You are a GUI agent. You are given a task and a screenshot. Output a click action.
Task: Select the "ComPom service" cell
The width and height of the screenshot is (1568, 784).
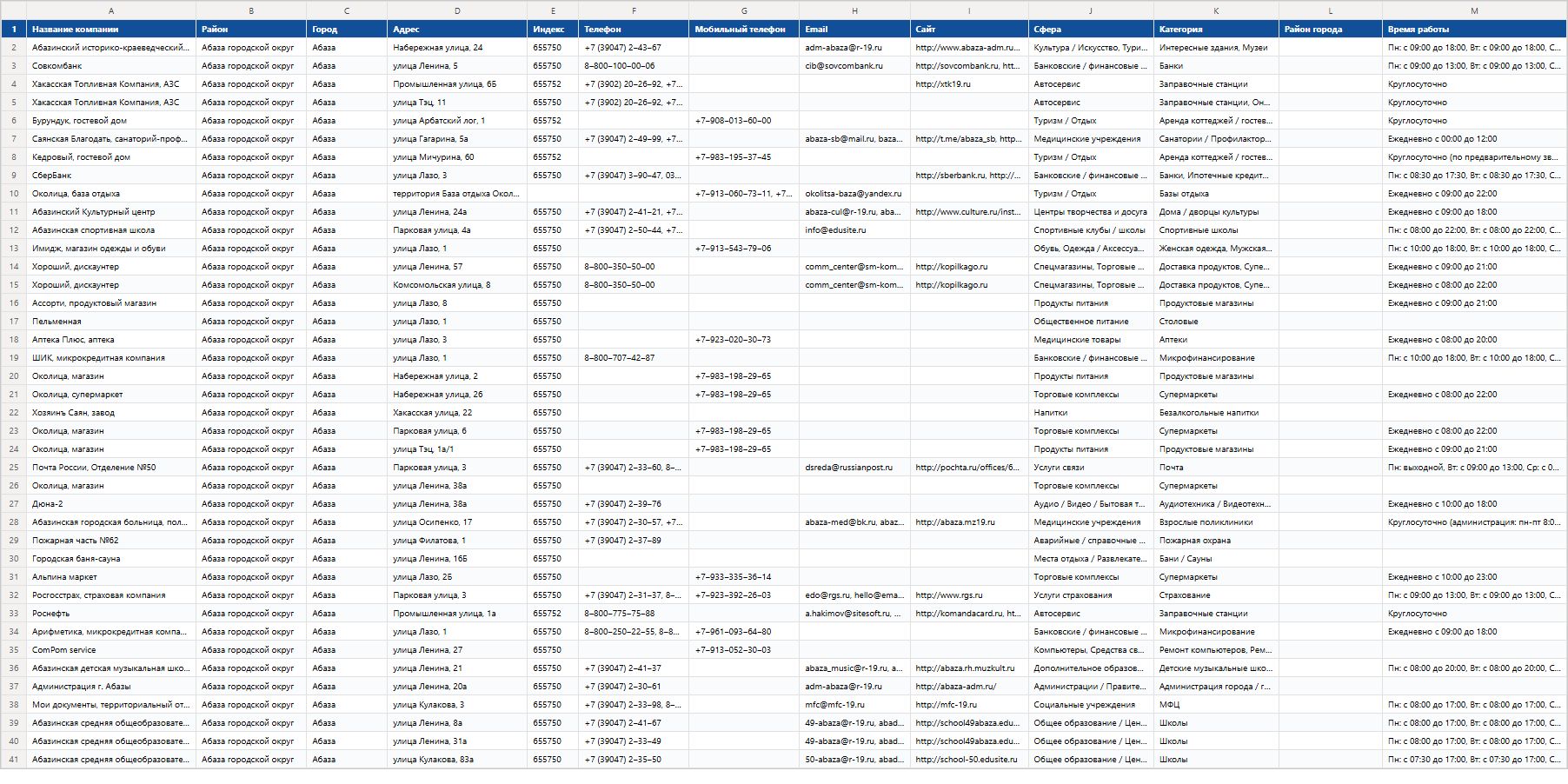(x=111, y=650)
